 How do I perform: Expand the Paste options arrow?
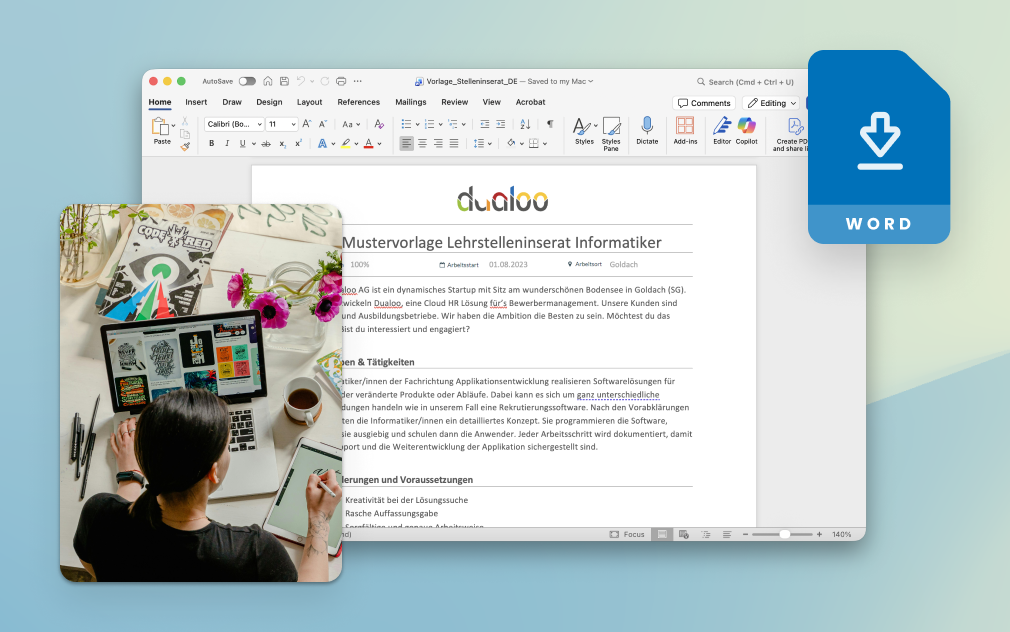click(x=173, y=126)
